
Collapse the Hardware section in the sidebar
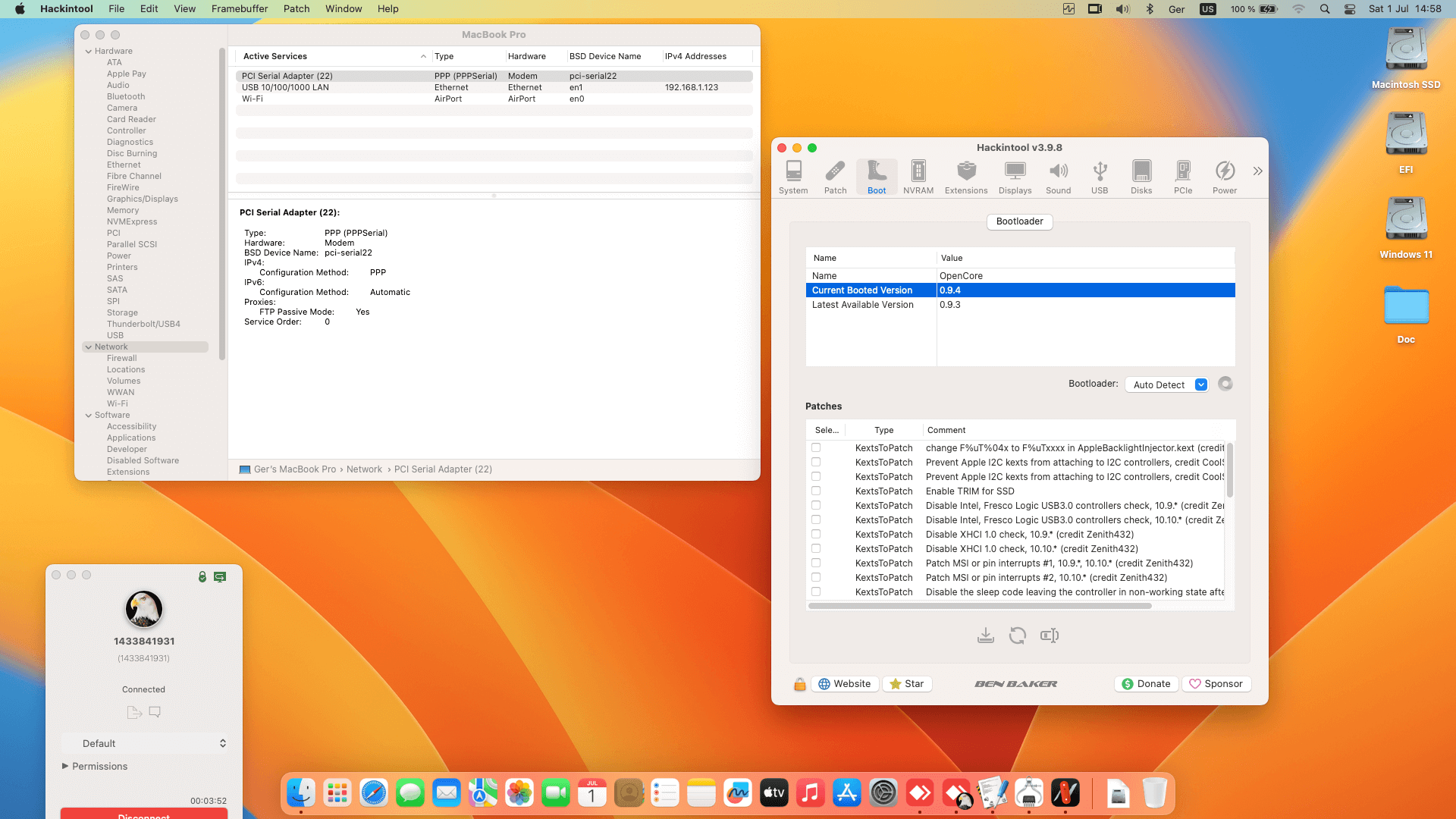click(89, 51)
